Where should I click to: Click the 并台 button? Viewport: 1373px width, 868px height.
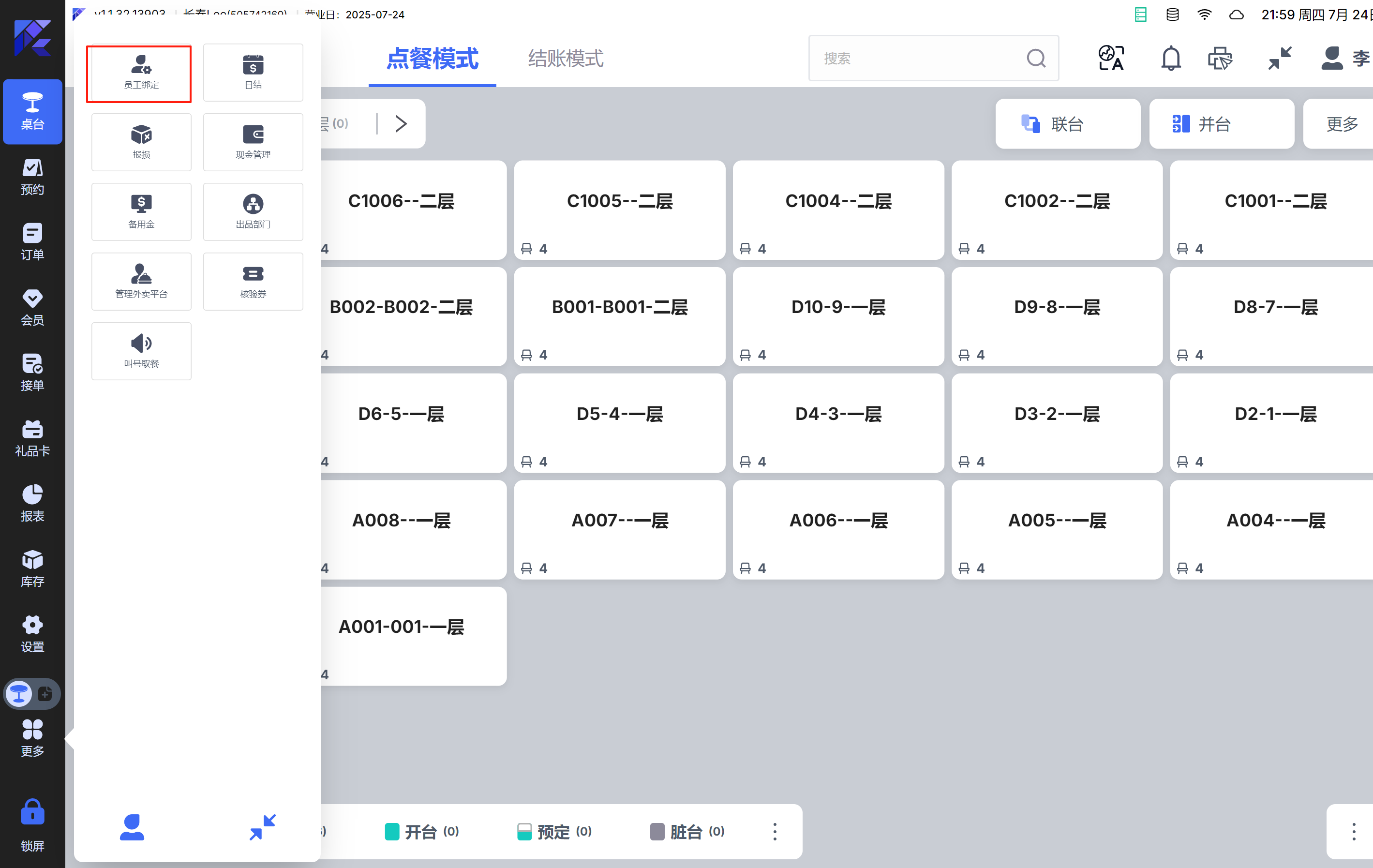[1221, 124]
